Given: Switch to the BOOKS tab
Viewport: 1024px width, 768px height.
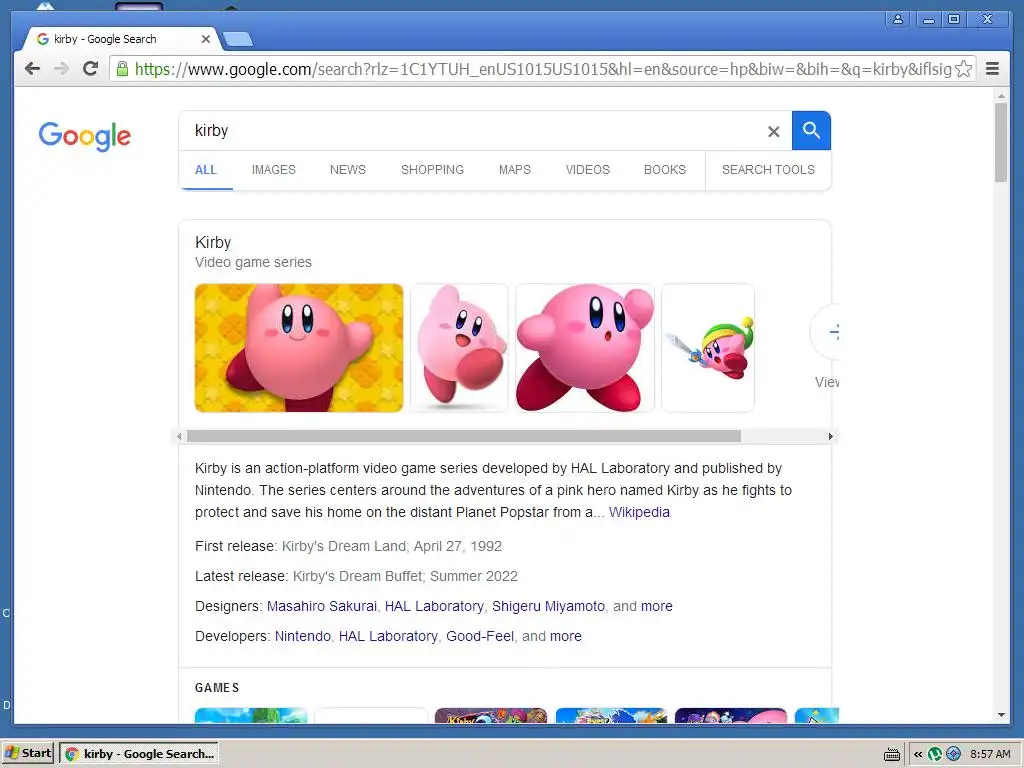Looking at the screenshot, I should (665, 170).
